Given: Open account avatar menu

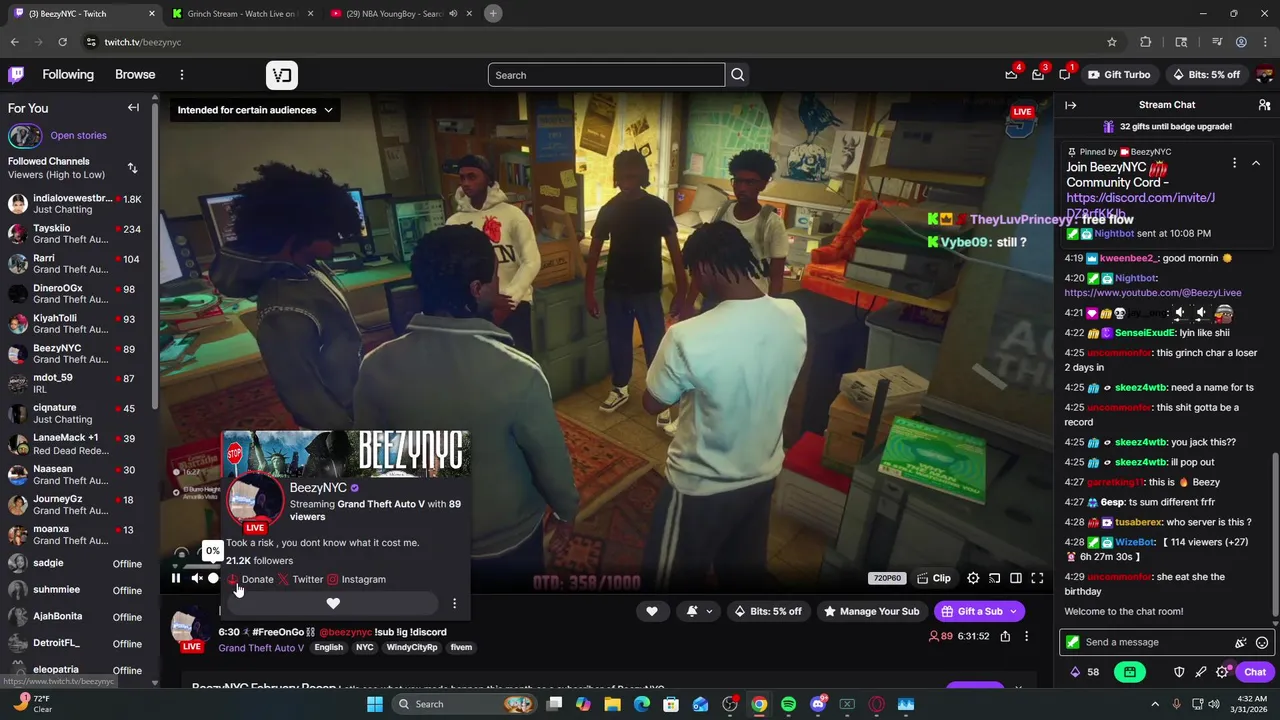Looking at the screenshot, I should pyautogui.click(x=1264, y=75).
